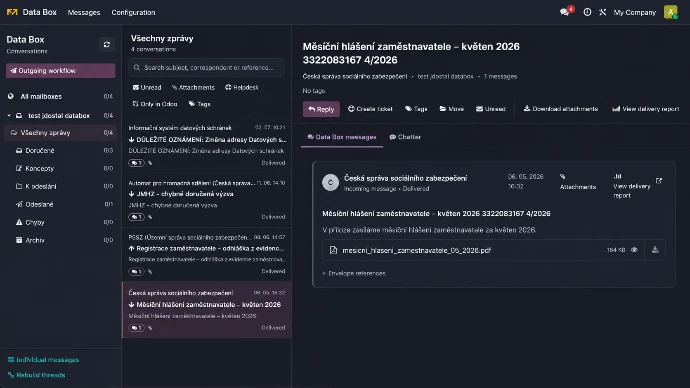Image resolution: width=690 pixels, height=388 pixels.
Task: Open JMHZ – chybné doručení výzva conversation
Action: 207,200
